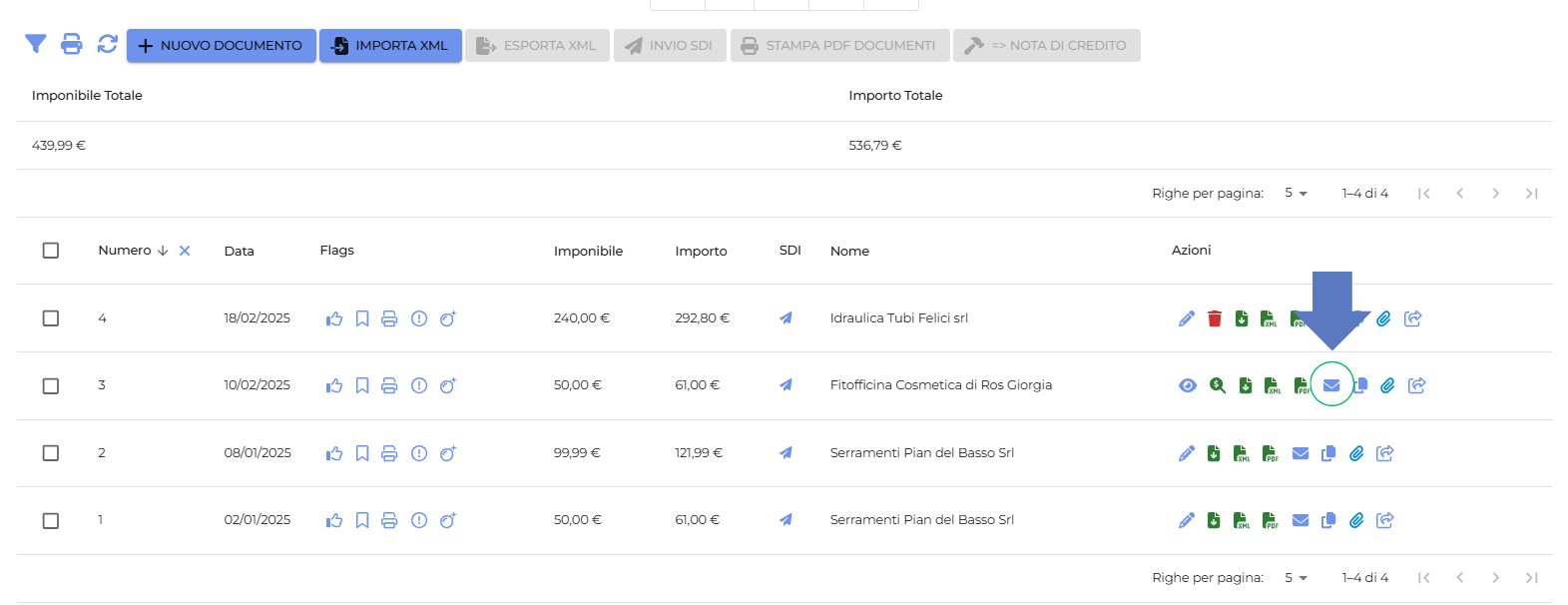Click the filter funnel icon in the toolbar
The height and width of the screenshot is (605, 1568).
click(x=36, y=44)
